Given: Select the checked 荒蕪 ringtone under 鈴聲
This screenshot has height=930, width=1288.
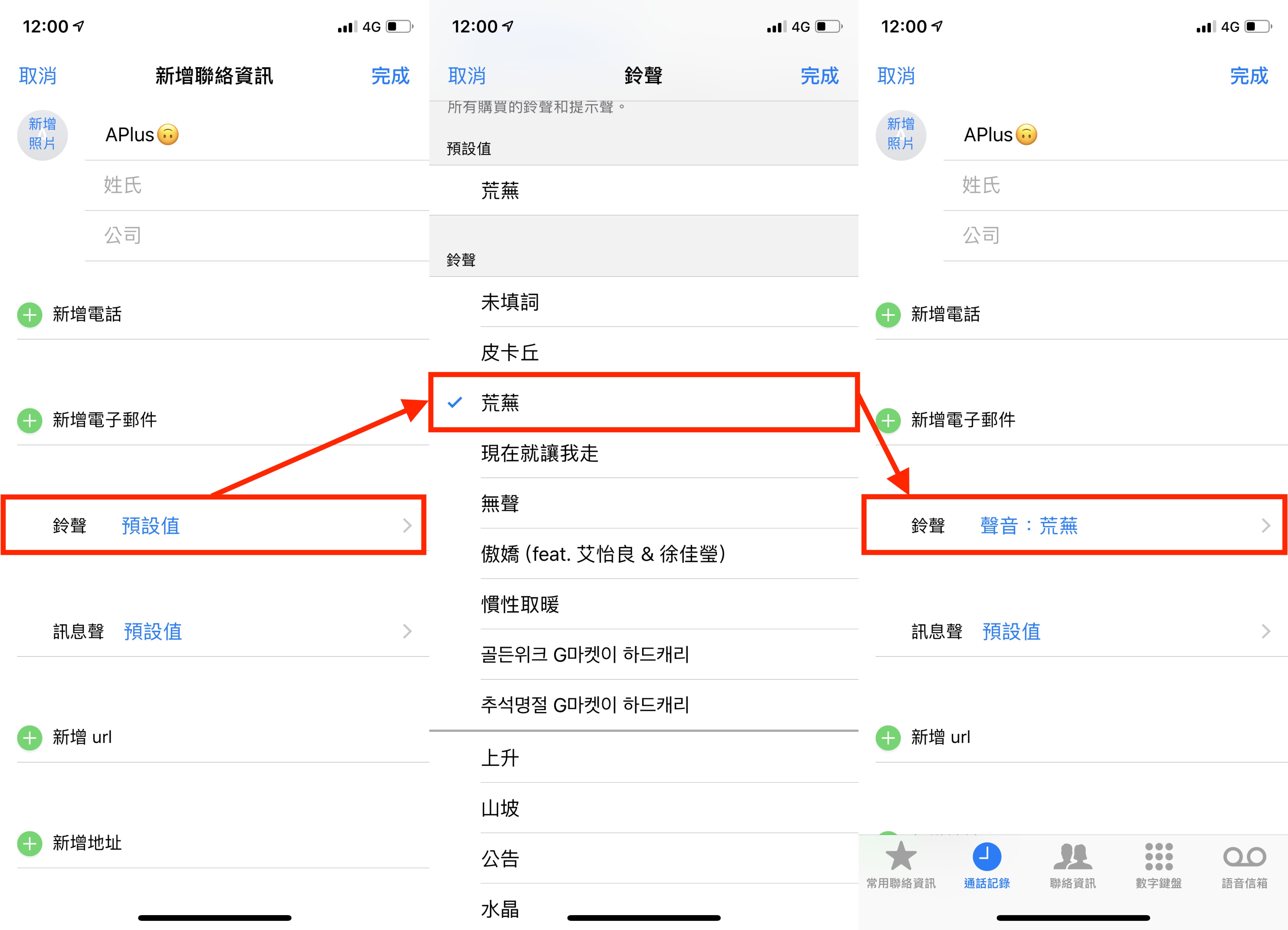Looking at the screenshot, I should (643, 403).
